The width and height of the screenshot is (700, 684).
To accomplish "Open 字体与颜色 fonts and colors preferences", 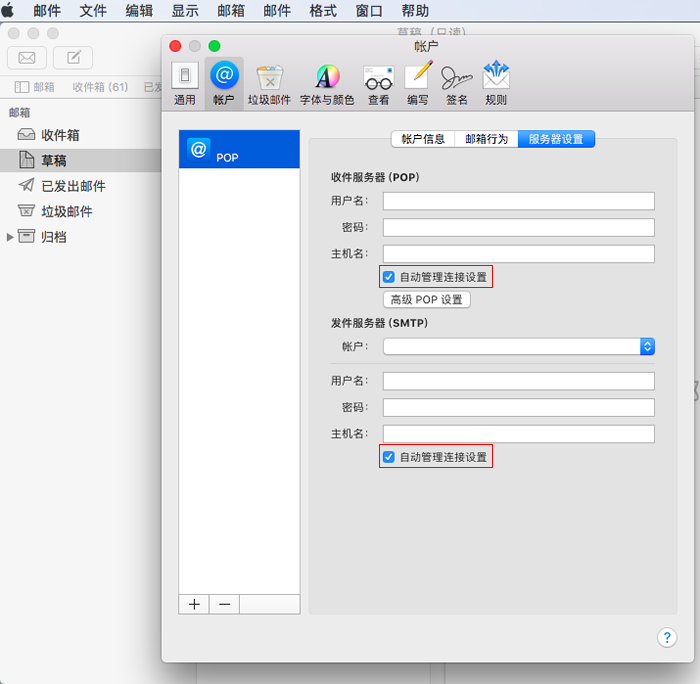I will coord(327,83).
